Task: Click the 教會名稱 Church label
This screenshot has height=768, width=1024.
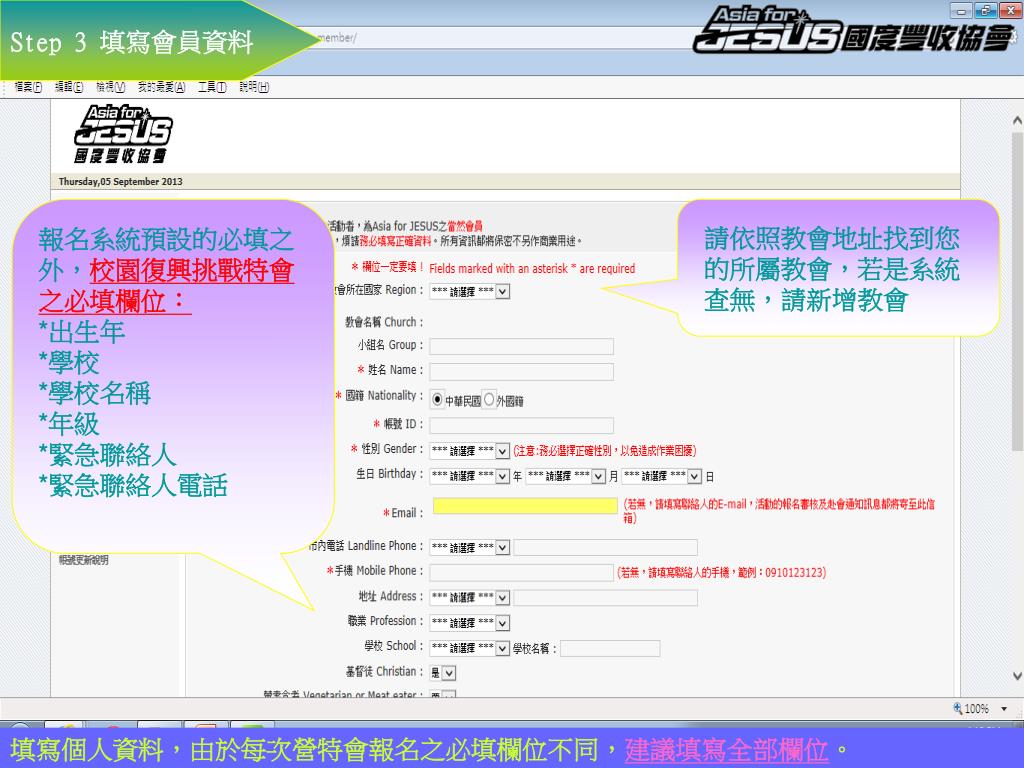Action: (x=384, y=322)
